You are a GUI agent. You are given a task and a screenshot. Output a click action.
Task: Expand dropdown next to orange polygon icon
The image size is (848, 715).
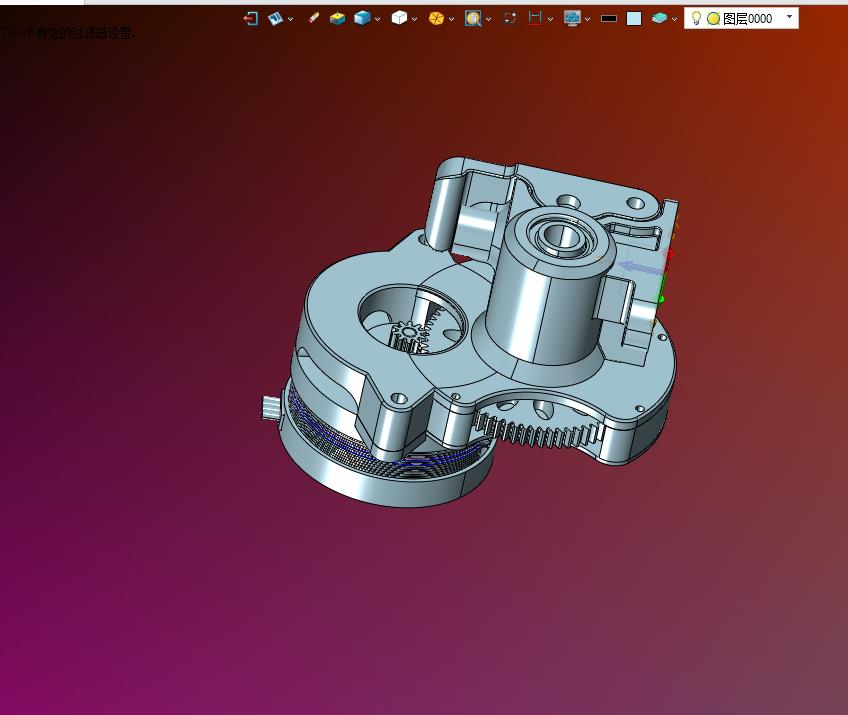pyautogui.click(x=452, y=19)
